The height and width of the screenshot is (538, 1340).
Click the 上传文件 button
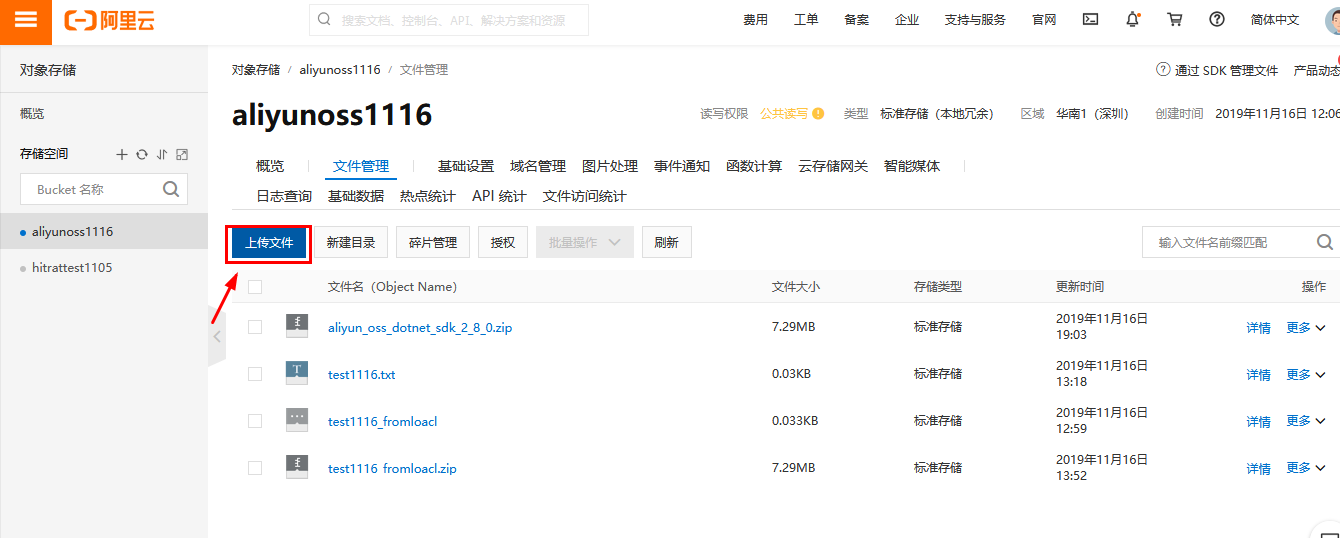coord(269,243)
